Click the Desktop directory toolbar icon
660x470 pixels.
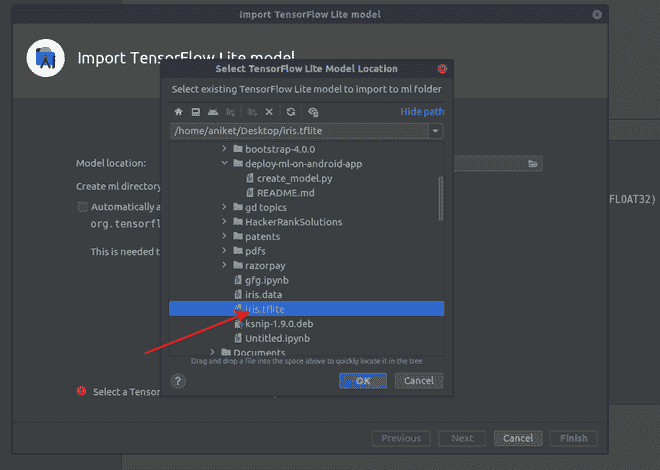pyautogui.click(x=196, y=112)
